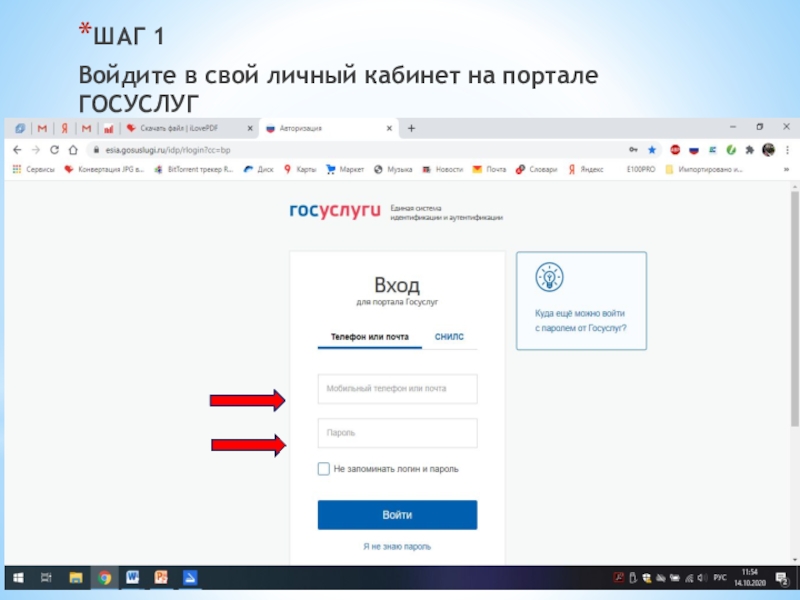Open the Госуслуги logo link
The image size is (800, 600).
coord(335,211)
